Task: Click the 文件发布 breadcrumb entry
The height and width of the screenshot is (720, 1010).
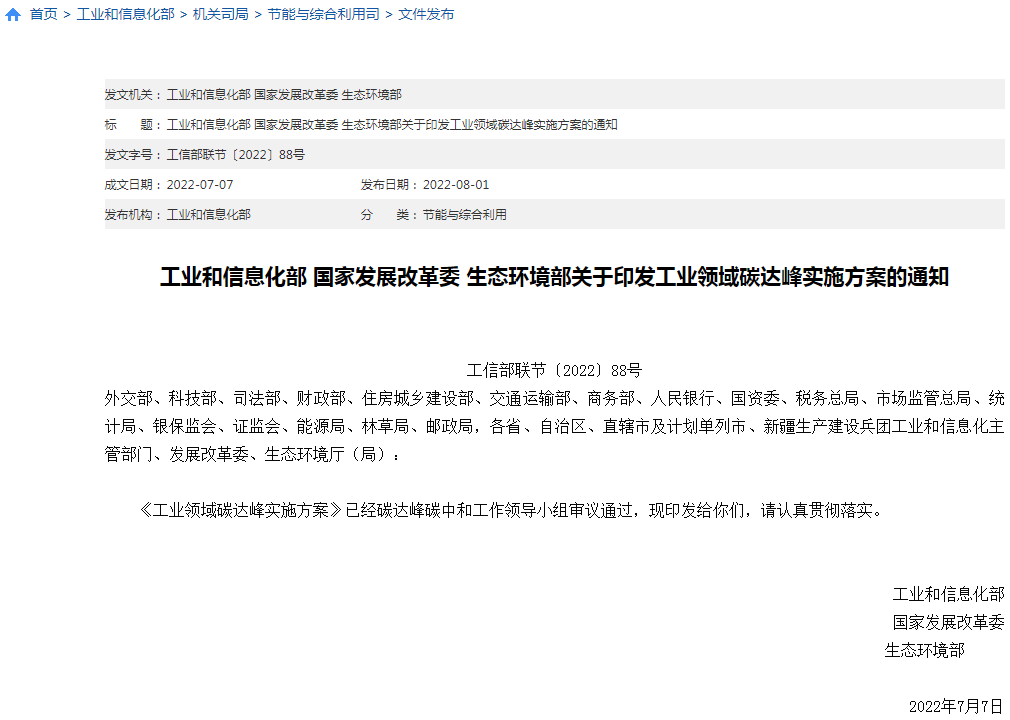Action: pyautogui.click(x=424, y=14)
